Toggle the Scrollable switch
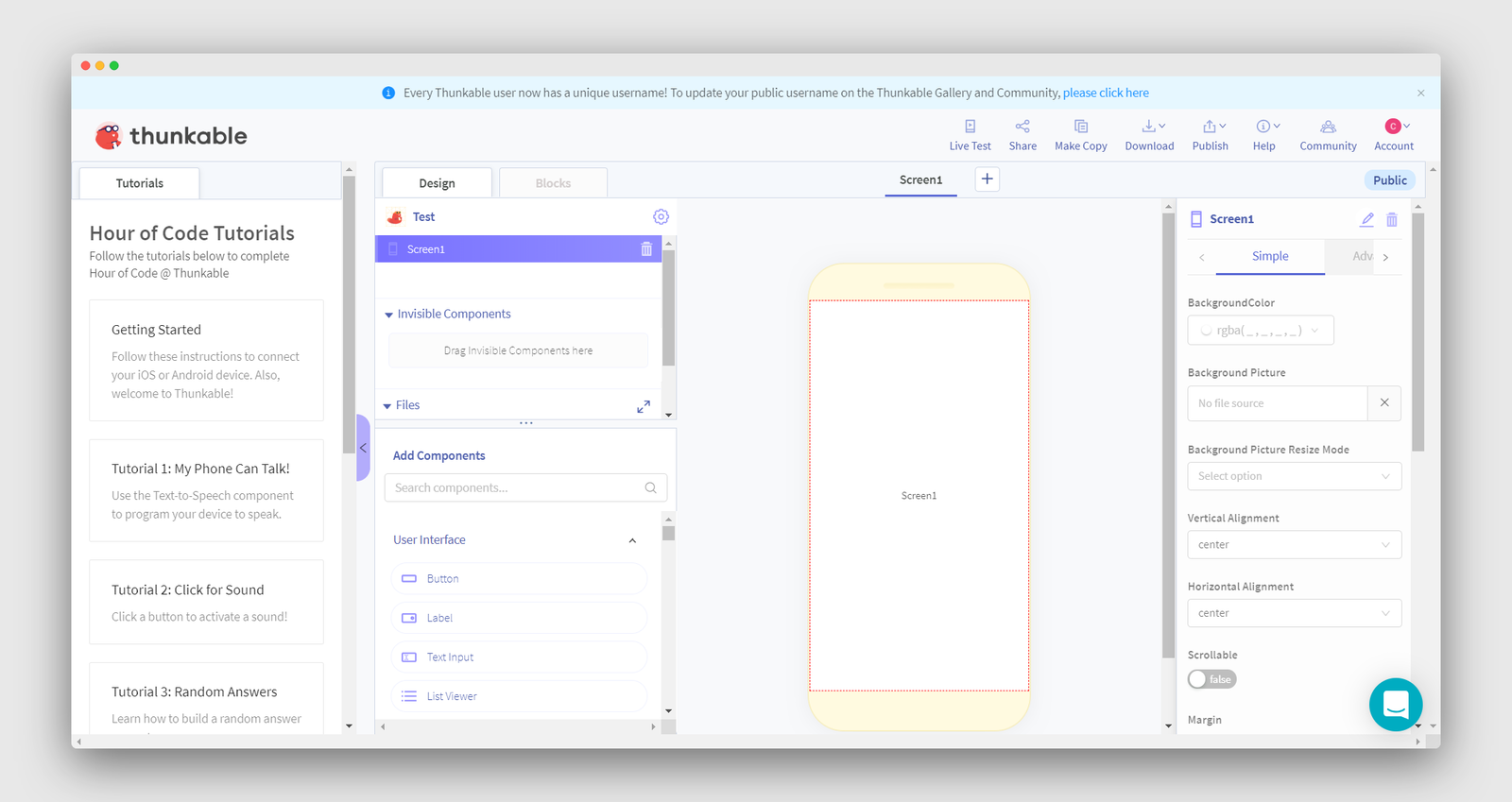The height and width of the screenshot is (802, 1512). pyautogui.click(x=1211, y=679)
